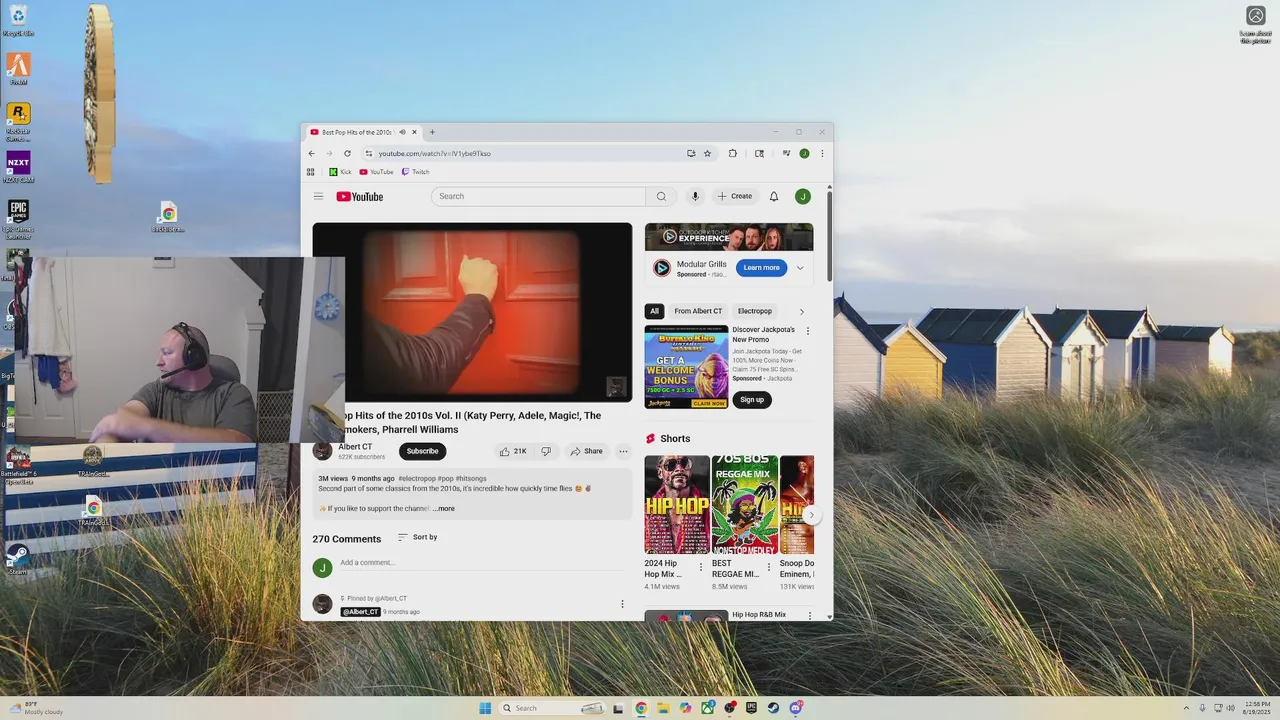Open the 2024 Hip Hop Mix short thumbnail
The height and width of the screenshot is (720, 1280).
pyautogui.click(x=677, y=505)
